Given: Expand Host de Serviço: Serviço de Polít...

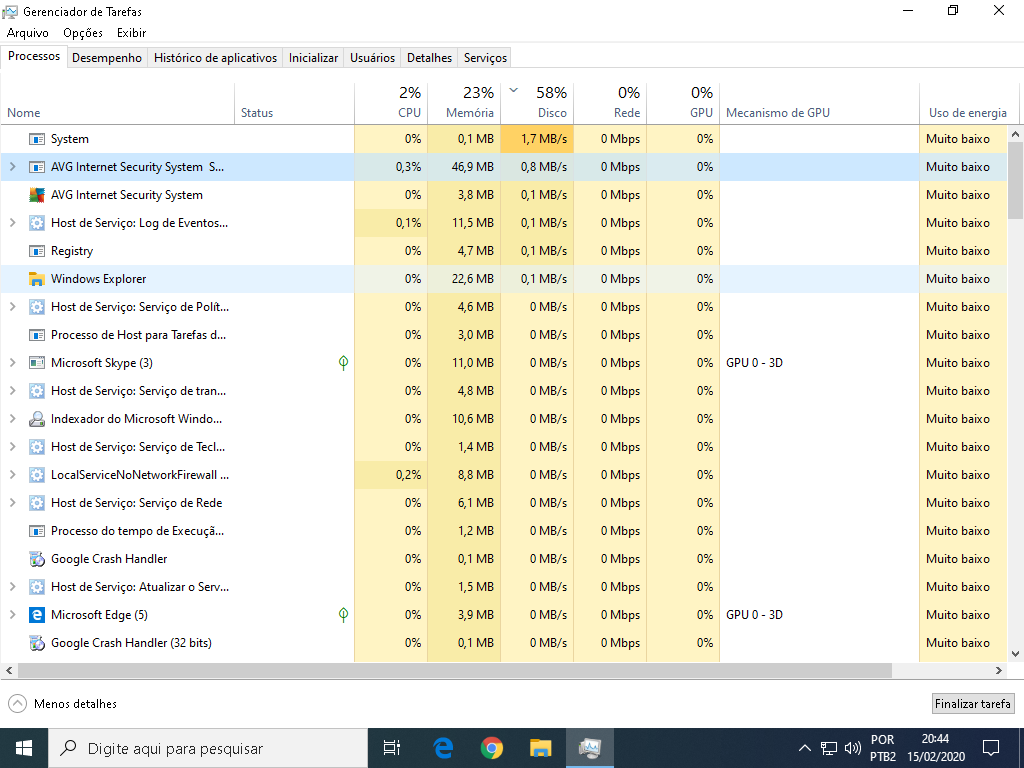Looking at the screenshot, I should pyautogui.click(x=12, y=307).
